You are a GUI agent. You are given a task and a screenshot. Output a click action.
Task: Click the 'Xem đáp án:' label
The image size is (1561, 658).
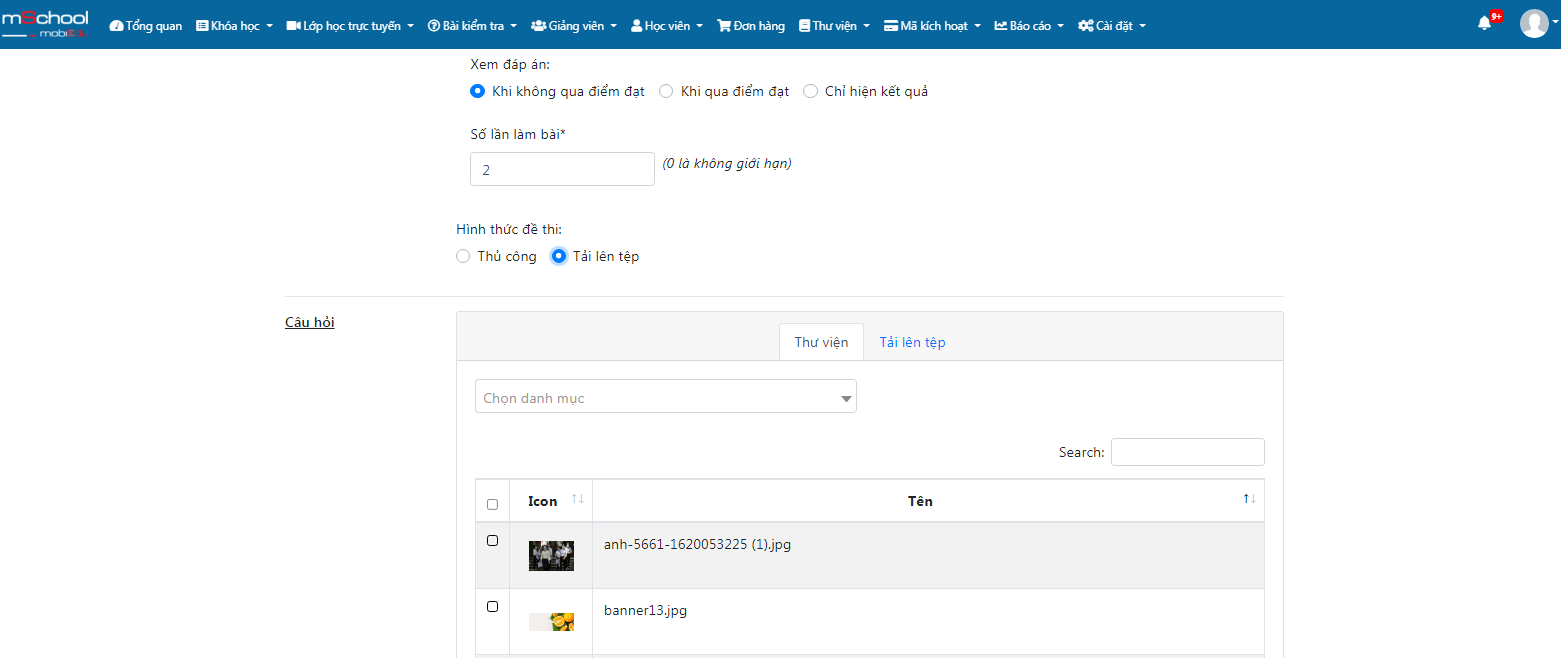510,64
